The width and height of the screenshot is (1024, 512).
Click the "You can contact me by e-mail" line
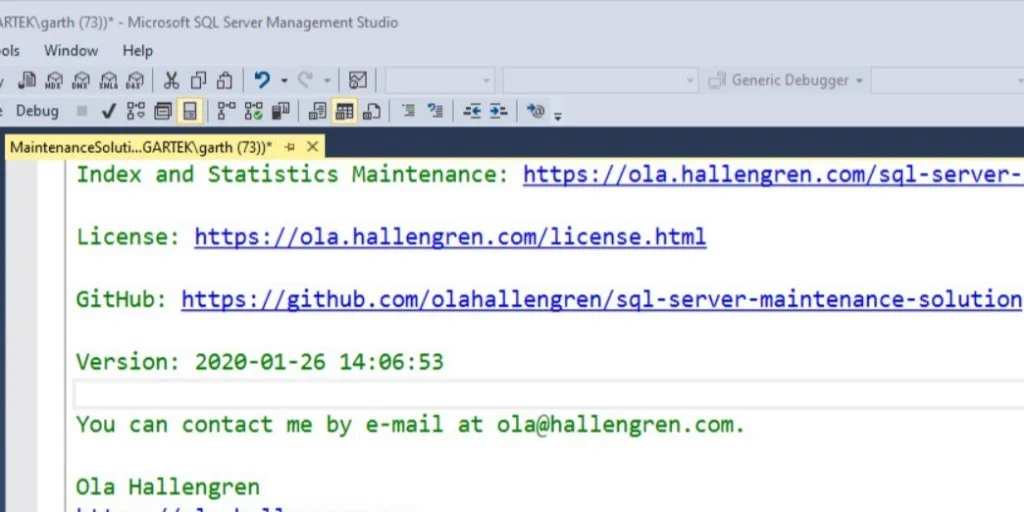click(410, 424)
